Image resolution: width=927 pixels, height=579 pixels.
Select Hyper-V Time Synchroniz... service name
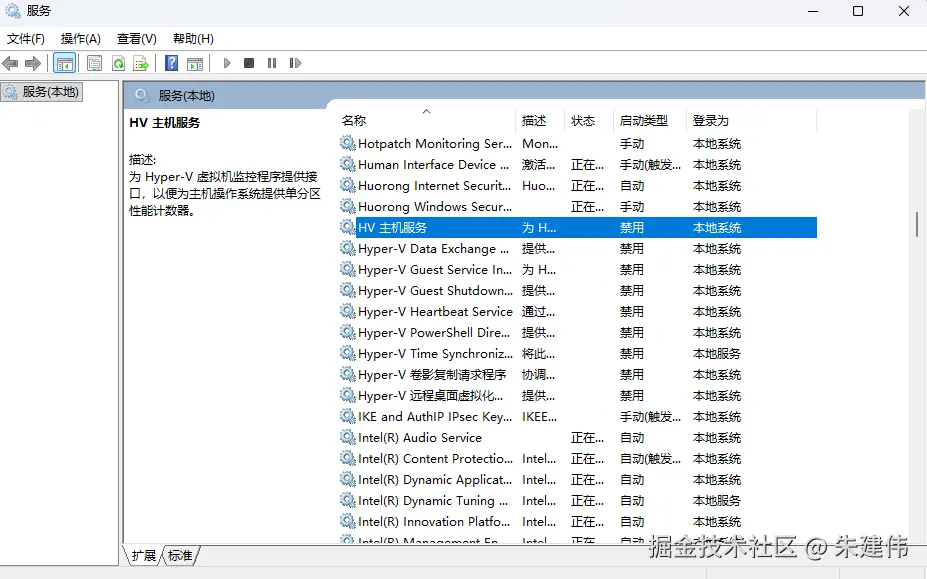pos(435,354)
